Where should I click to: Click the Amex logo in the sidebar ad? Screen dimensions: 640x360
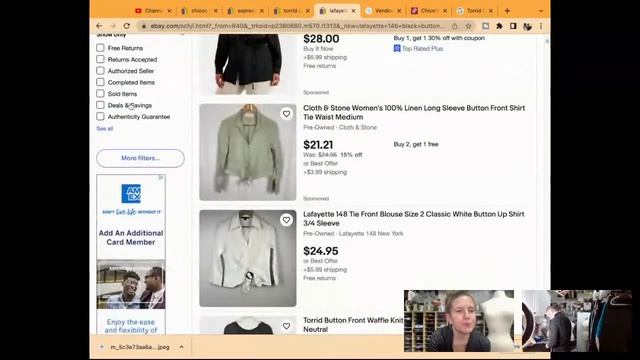pos(131,193)
